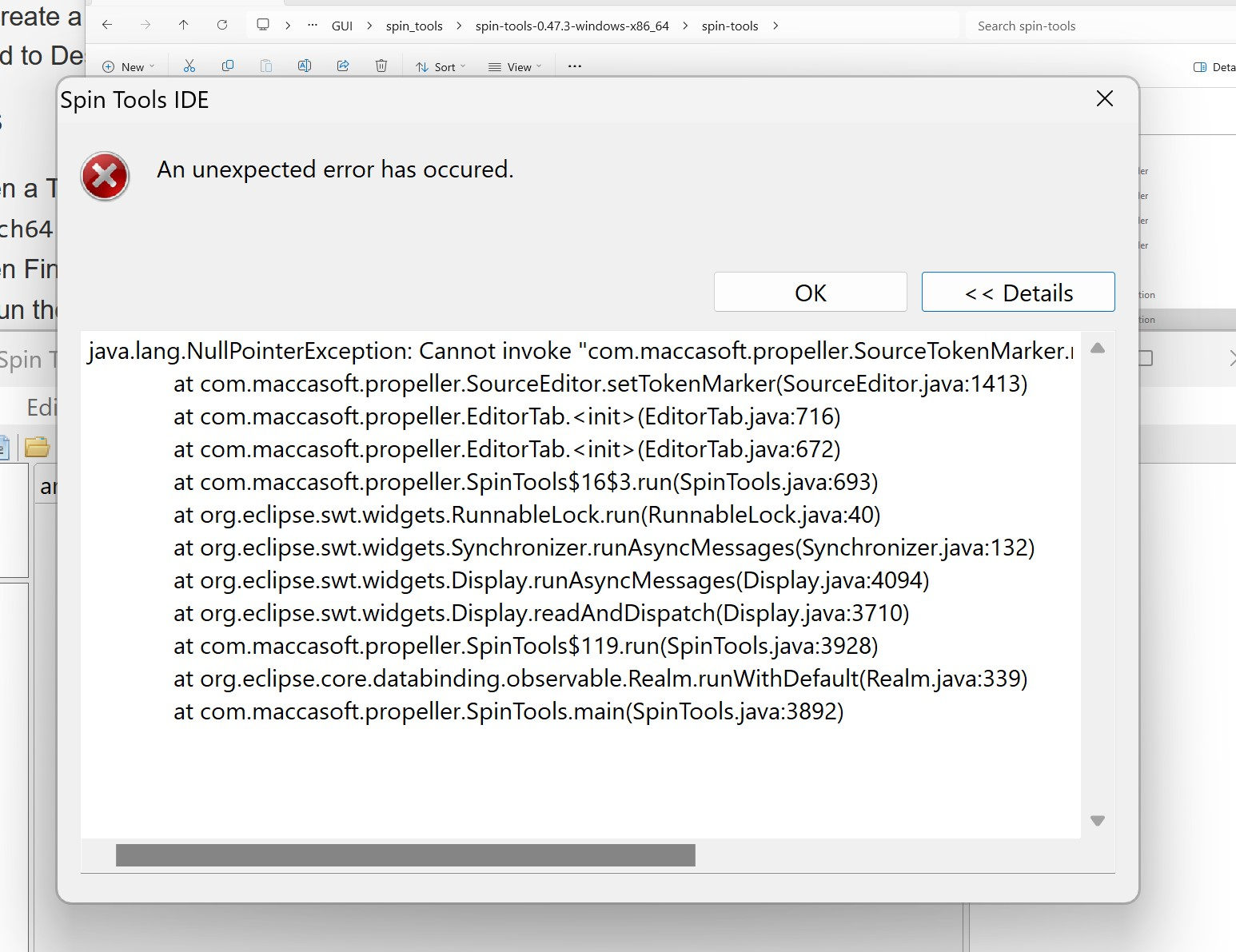Image resolution: width=1236 pixels, height=952 pixels.
Task: Click the Realm.java:339 stack trace line
Action: pos(600,679)
